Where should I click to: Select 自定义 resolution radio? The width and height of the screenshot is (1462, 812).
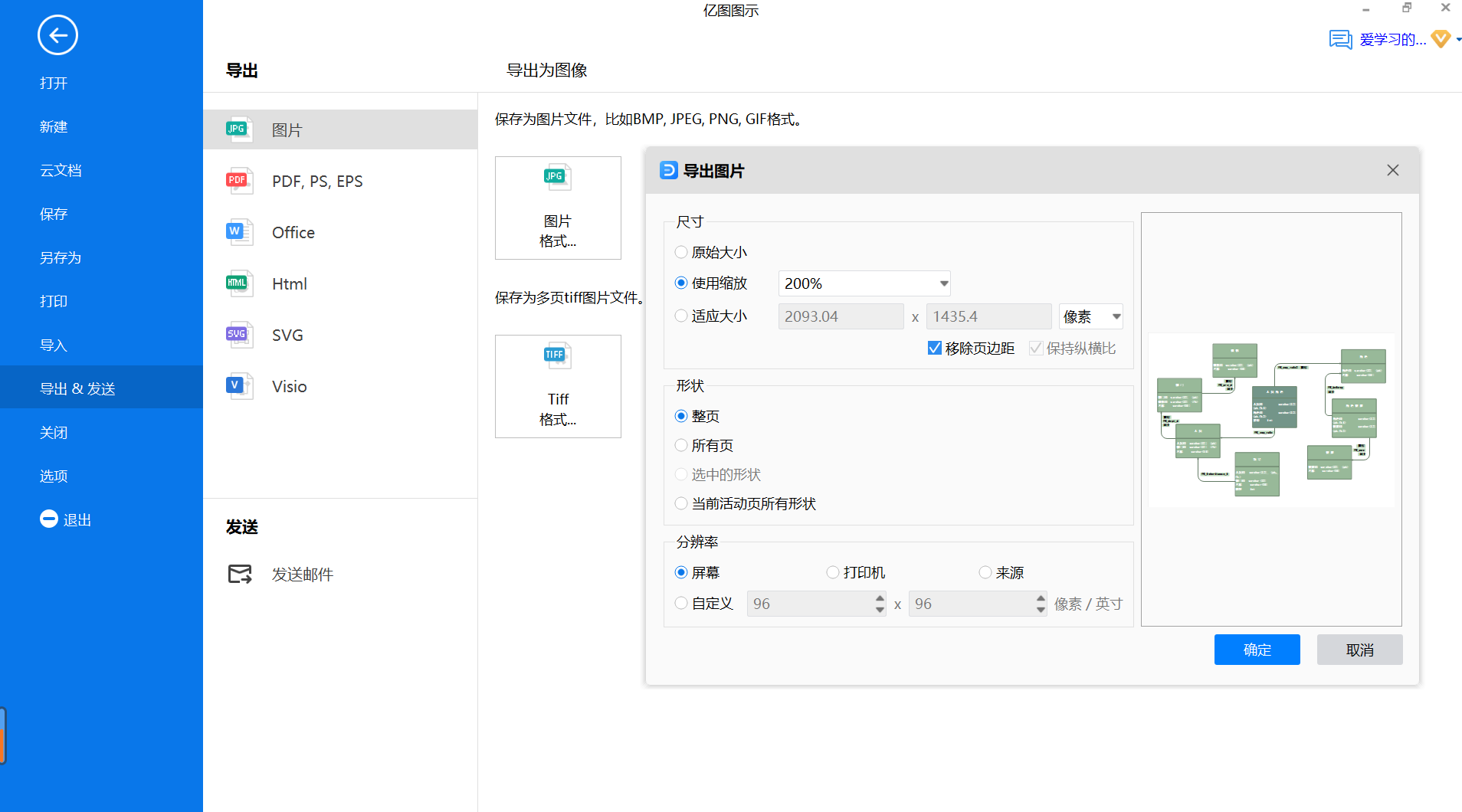click(680, 603)
